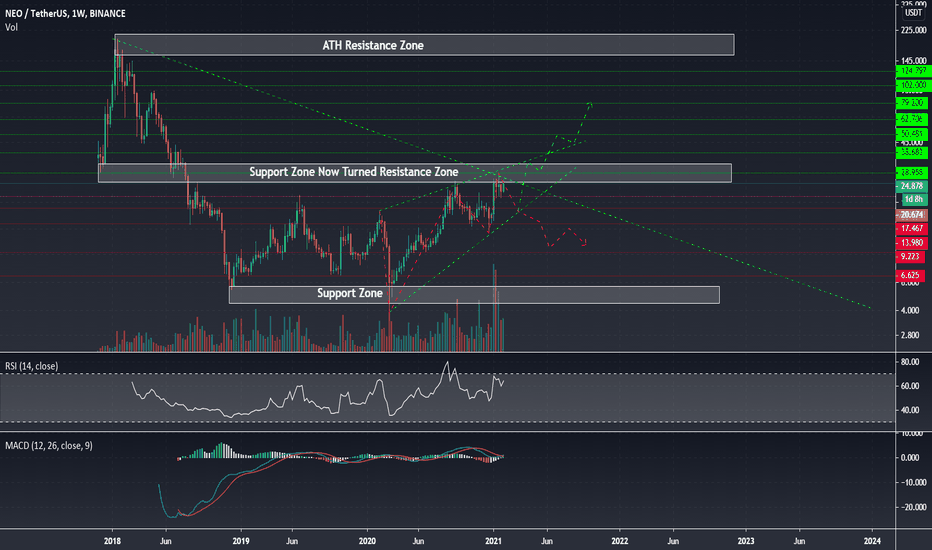Click the 50.451 green price label
932x550 pixels.
pyautogui.click(x=912, y=134)
